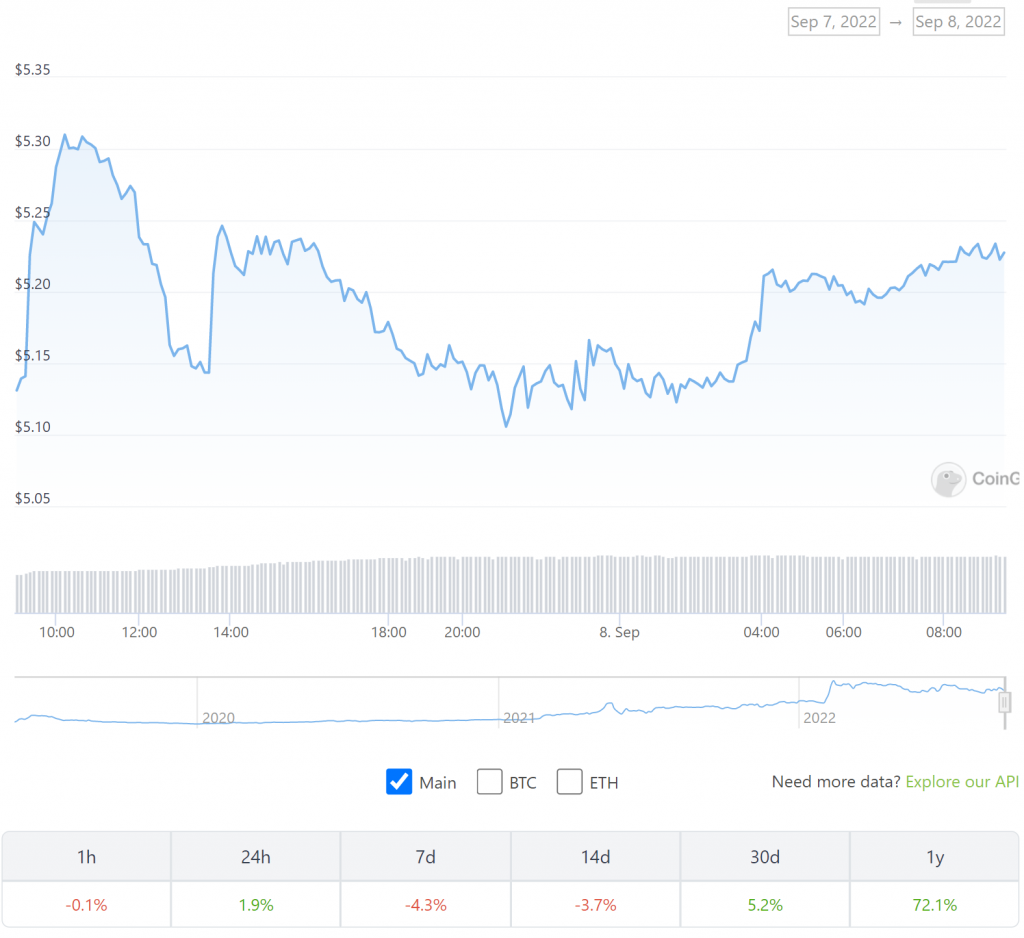Follow the Explore our API link

962,781
